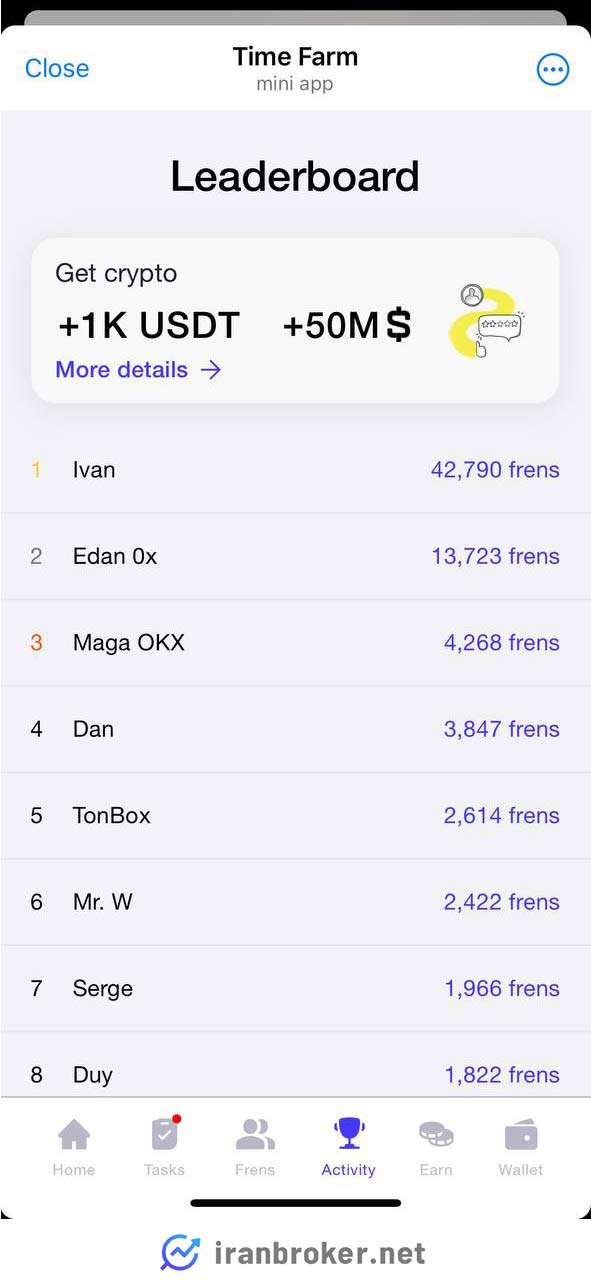Select the Activity trophy icon
Image resolution: width=591 pixels, height=1280 pixels.
(x=349, y=1134)
